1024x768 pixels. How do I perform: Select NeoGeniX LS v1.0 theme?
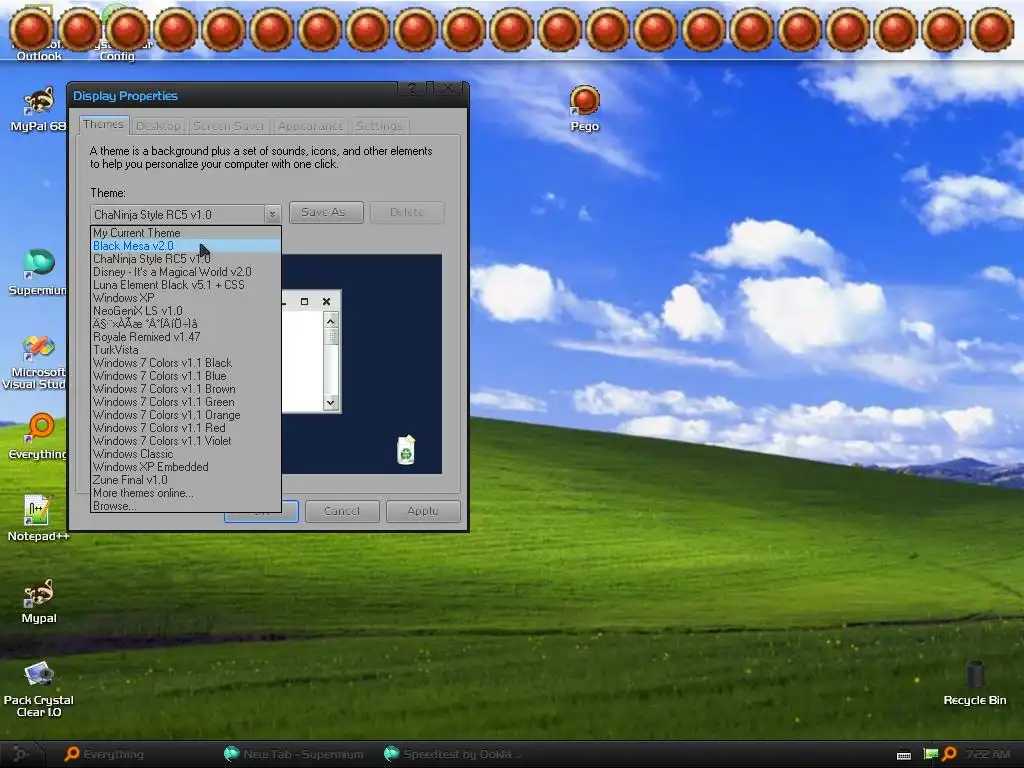point(185,311)
